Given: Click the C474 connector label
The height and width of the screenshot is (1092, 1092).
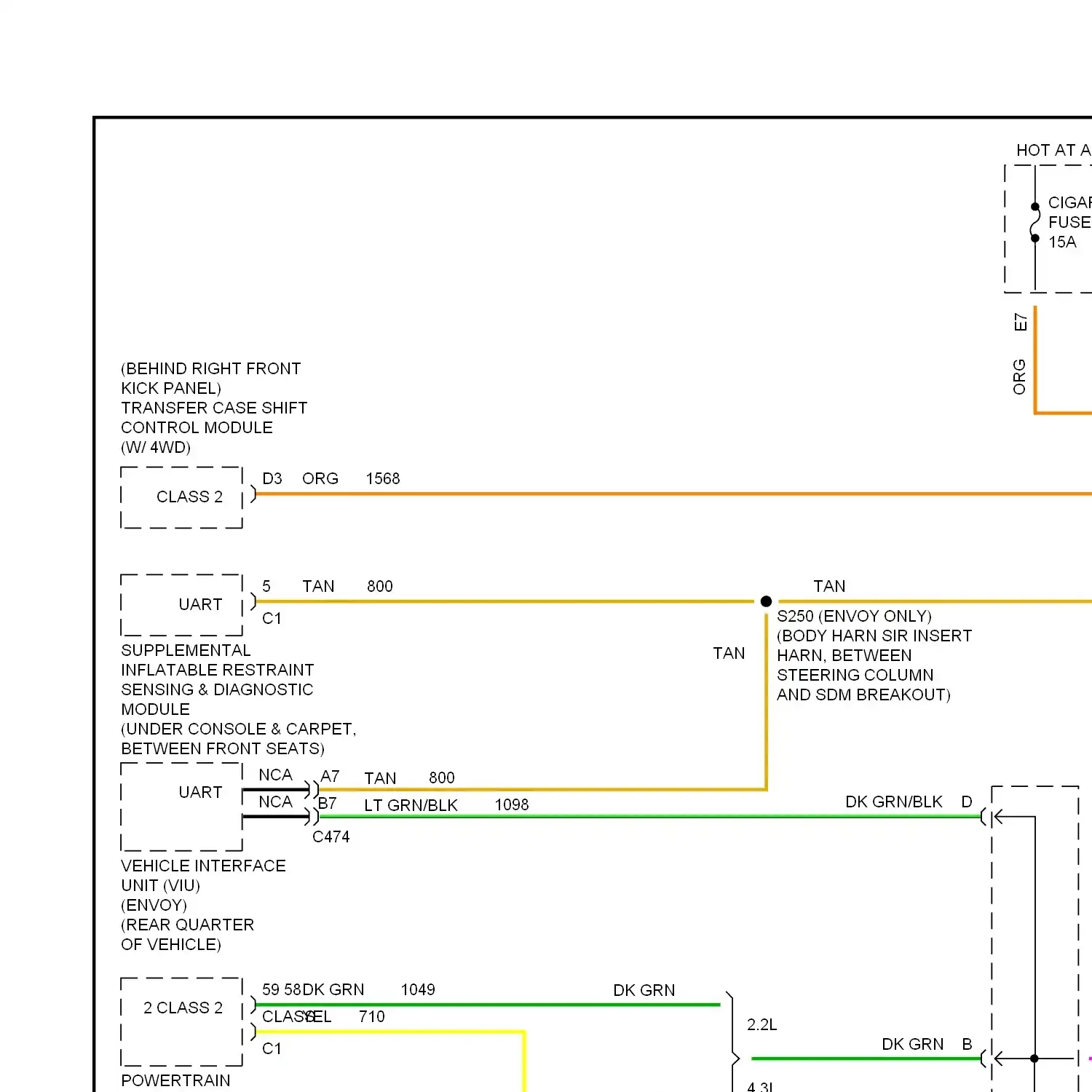Looking at the screenshot, I should click(331, 837).
